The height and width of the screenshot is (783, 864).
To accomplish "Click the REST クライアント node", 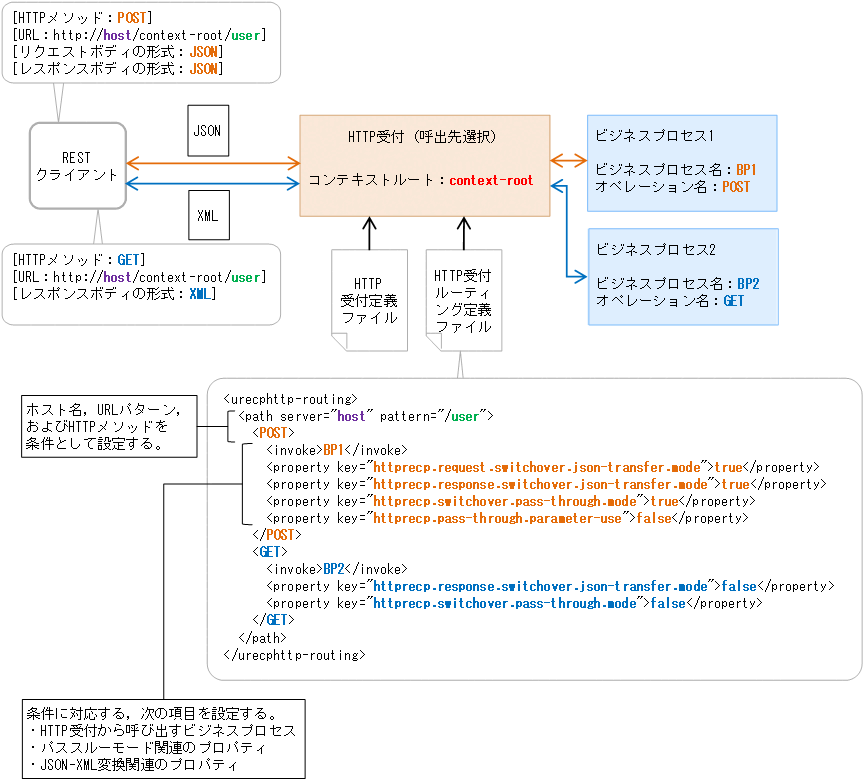I will [77, 165].
